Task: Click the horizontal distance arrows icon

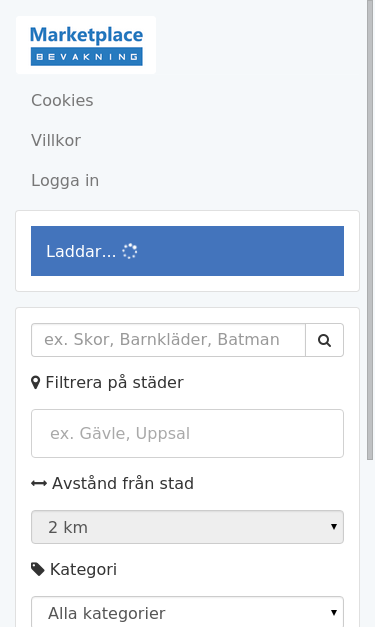Action: tap(39, 484)
